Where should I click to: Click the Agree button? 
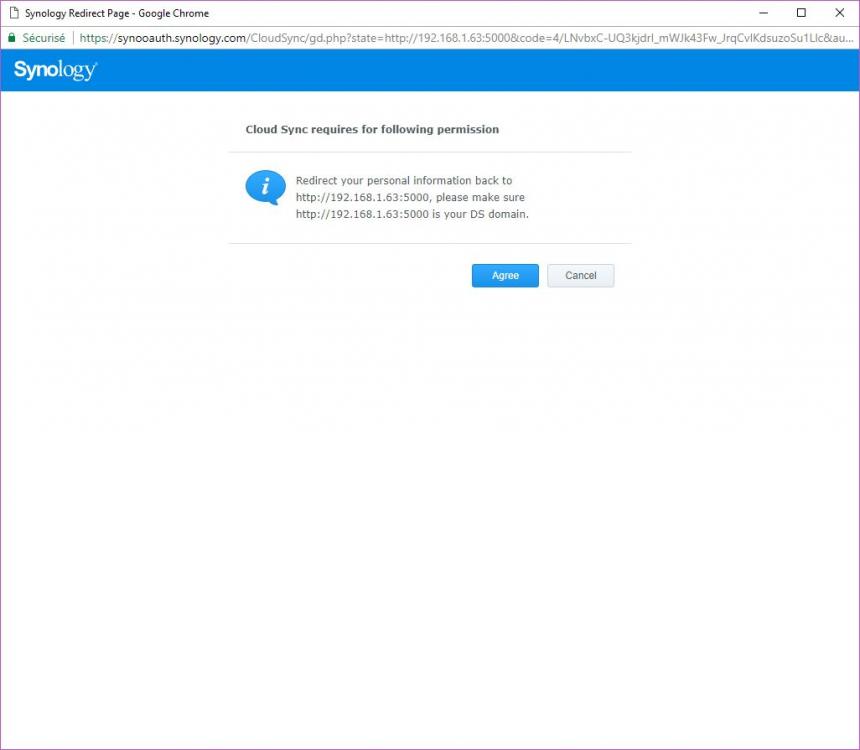click(x=505, y=275)
